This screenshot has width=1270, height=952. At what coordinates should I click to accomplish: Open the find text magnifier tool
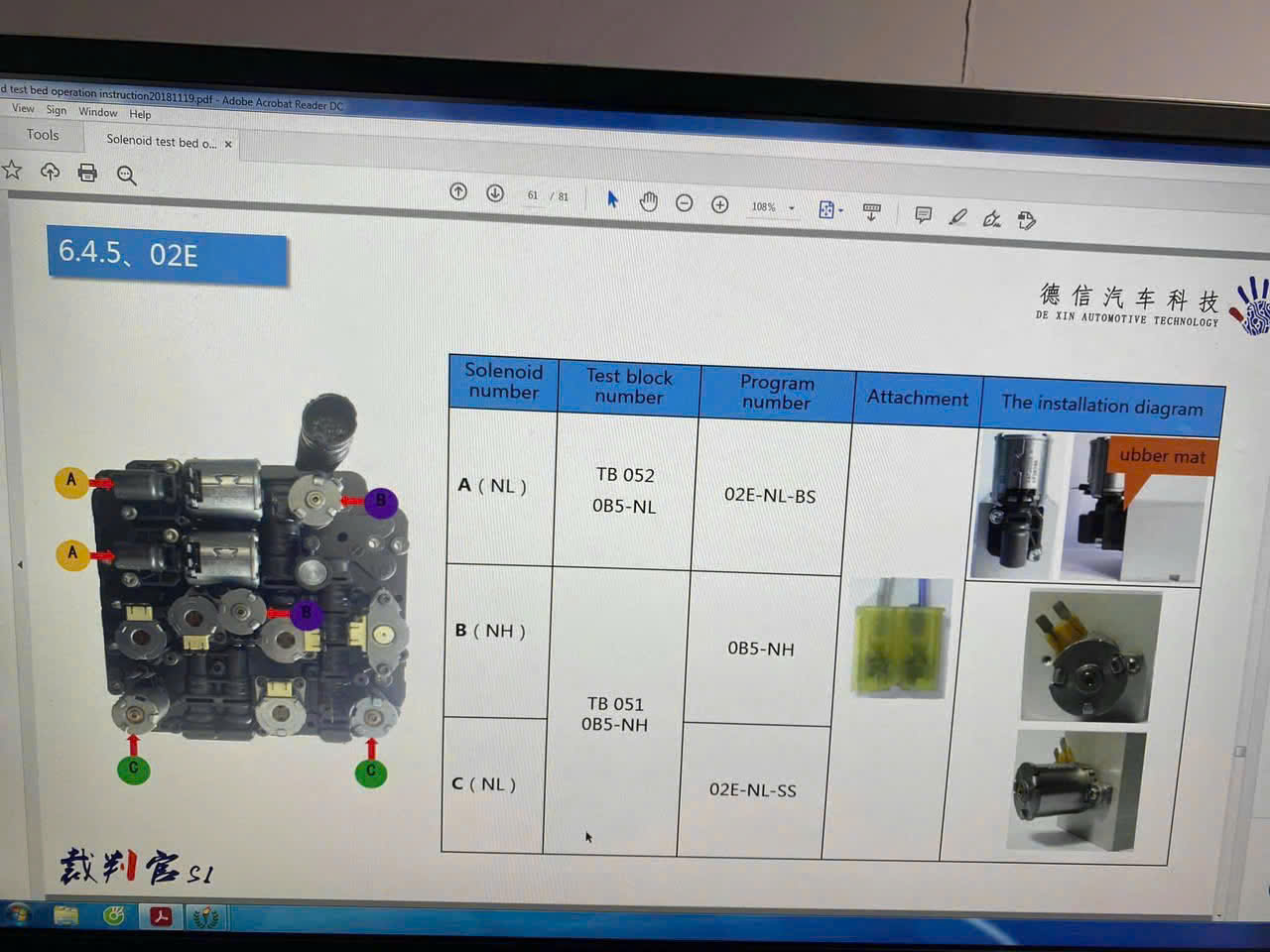(126, 176)
